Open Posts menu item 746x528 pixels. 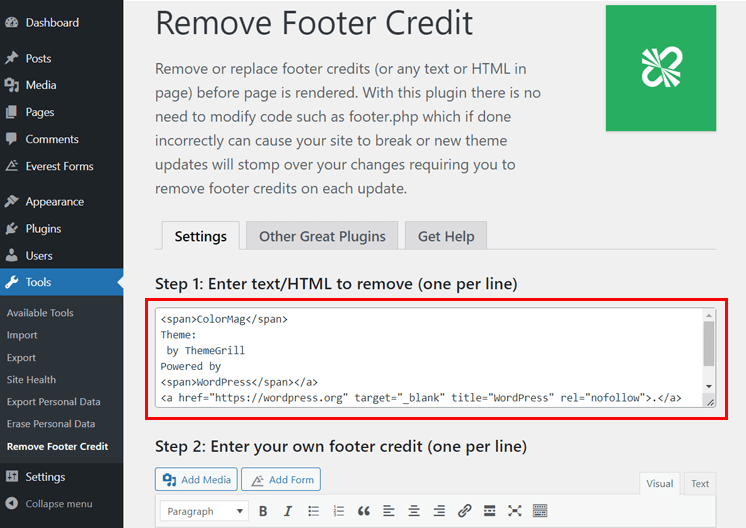click(61, 58)
